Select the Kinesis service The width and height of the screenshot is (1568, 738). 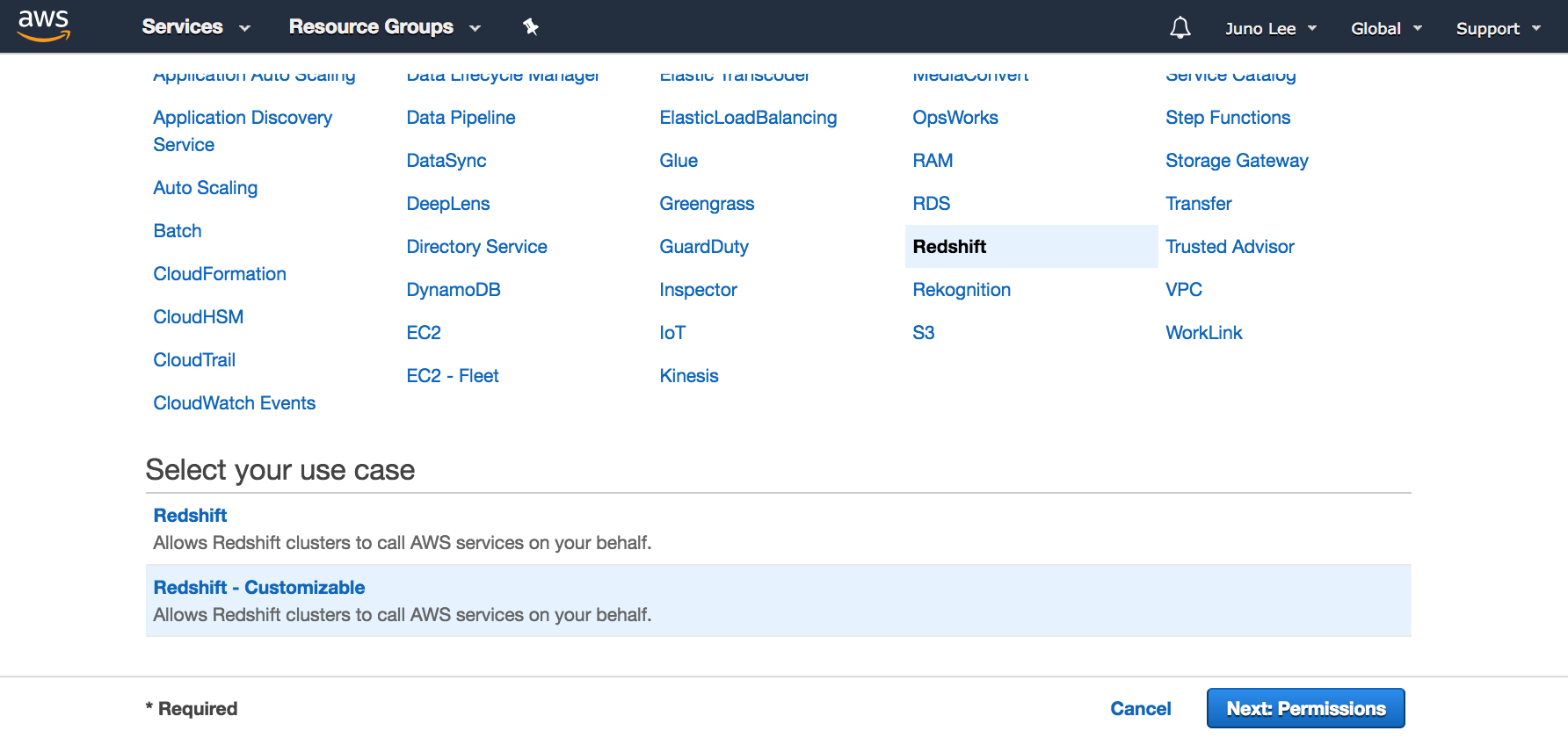coord(689,376)
